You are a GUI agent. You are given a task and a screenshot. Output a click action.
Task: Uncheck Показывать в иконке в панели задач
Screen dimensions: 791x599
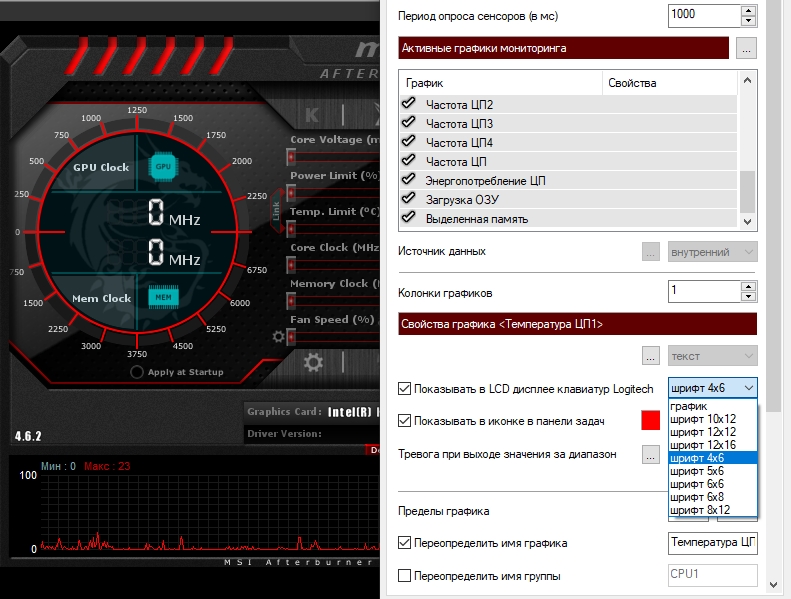tap(404, 420)
